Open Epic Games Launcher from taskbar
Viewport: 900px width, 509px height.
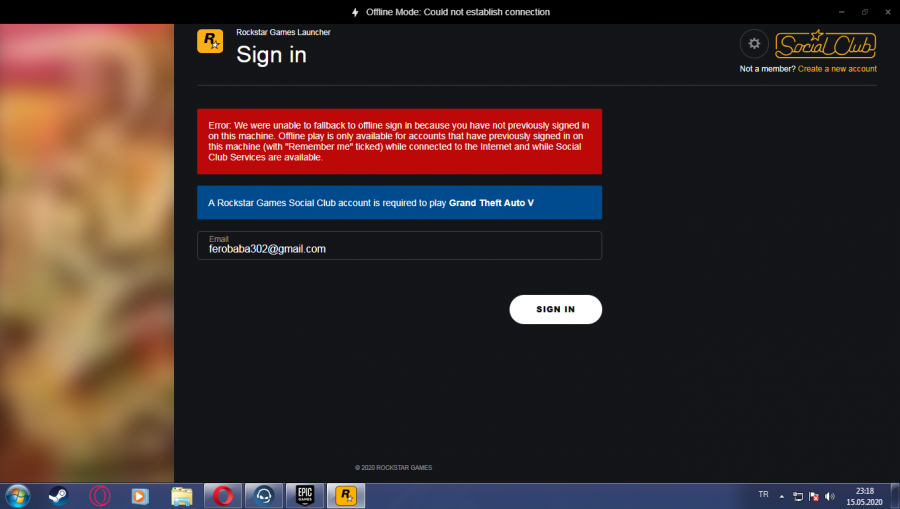point(305,496)
